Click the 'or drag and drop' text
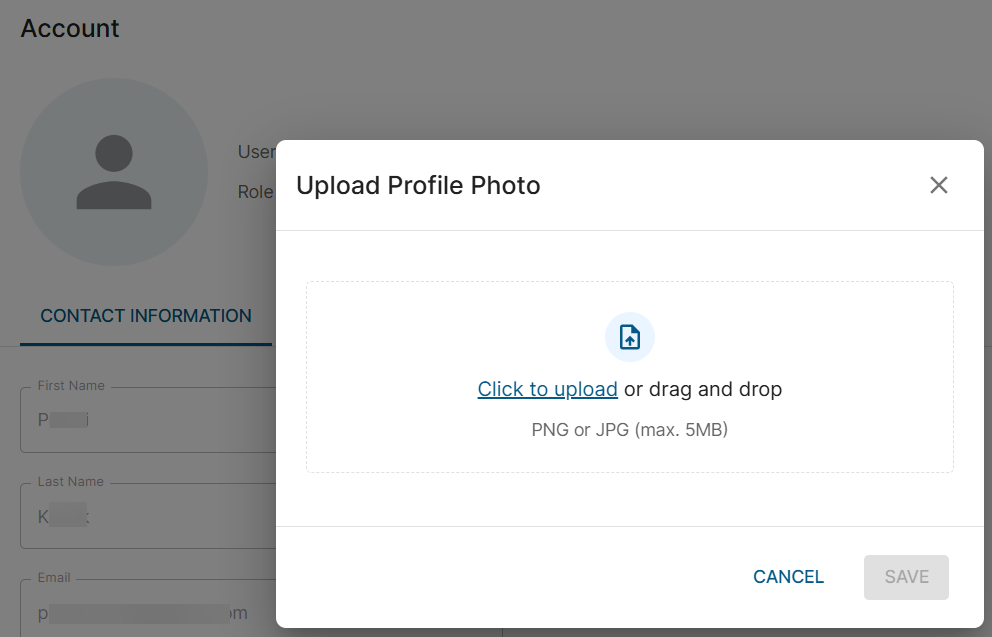992x637 pixels. tap(703, 389)
